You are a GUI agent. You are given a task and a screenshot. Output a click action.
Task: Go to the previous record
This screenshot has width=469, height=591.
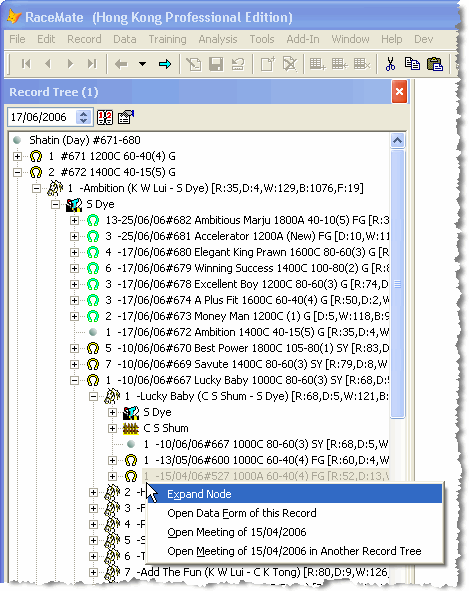point(48,64)
